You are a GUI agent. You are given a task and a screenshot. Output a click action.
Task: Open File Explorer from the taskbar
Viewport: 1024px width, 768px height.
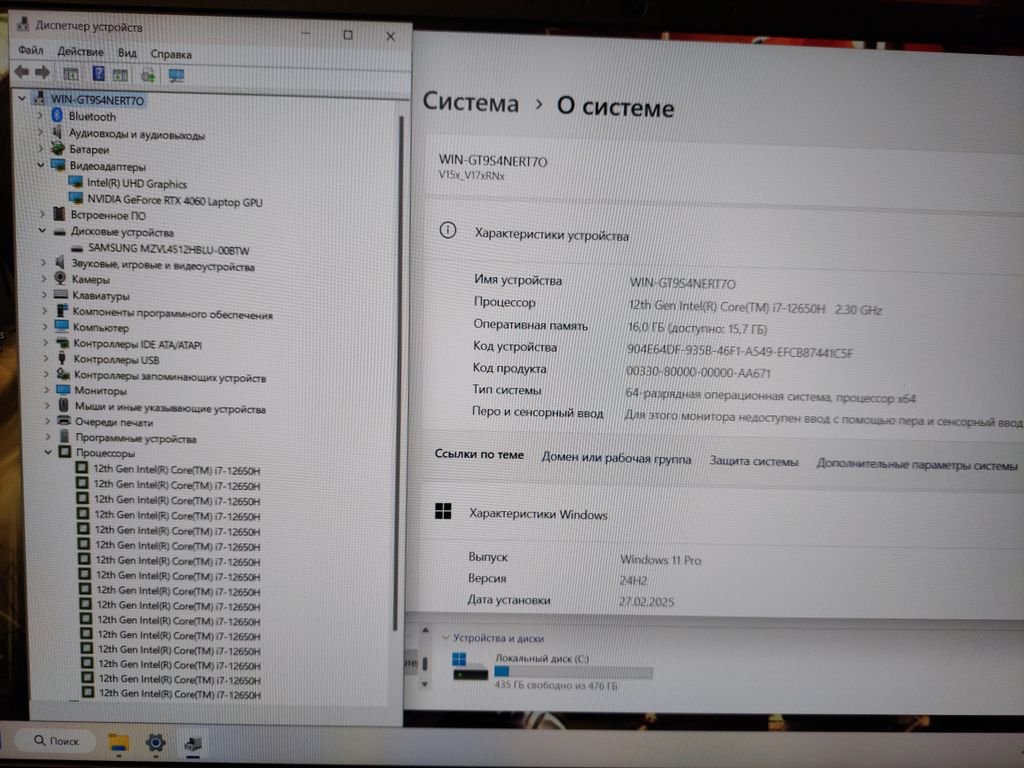119,742
